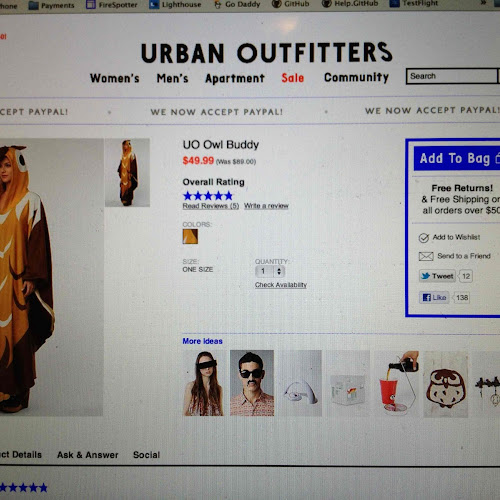Select the owl print thumbnail in More Ideas
This screenshot has height=500, width=500.
(446, 384)
